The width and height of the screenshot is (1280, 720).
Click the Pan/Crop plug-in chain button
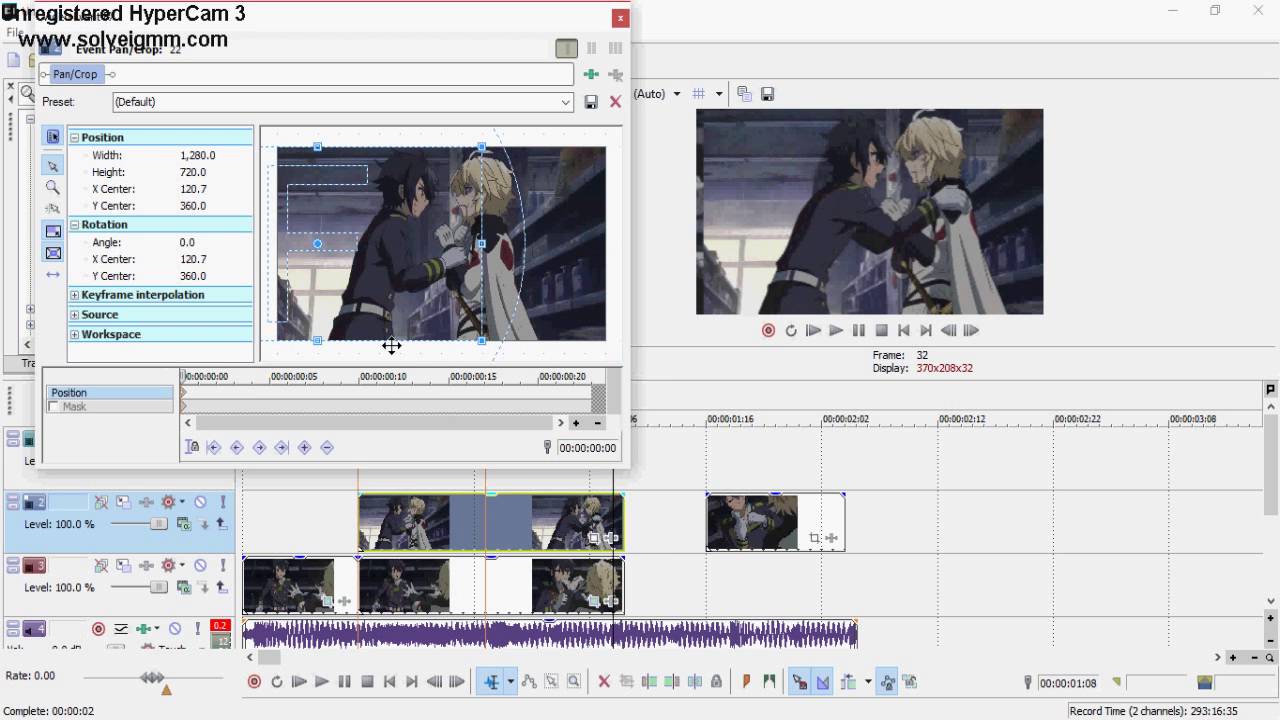click(x=75, y=74)
